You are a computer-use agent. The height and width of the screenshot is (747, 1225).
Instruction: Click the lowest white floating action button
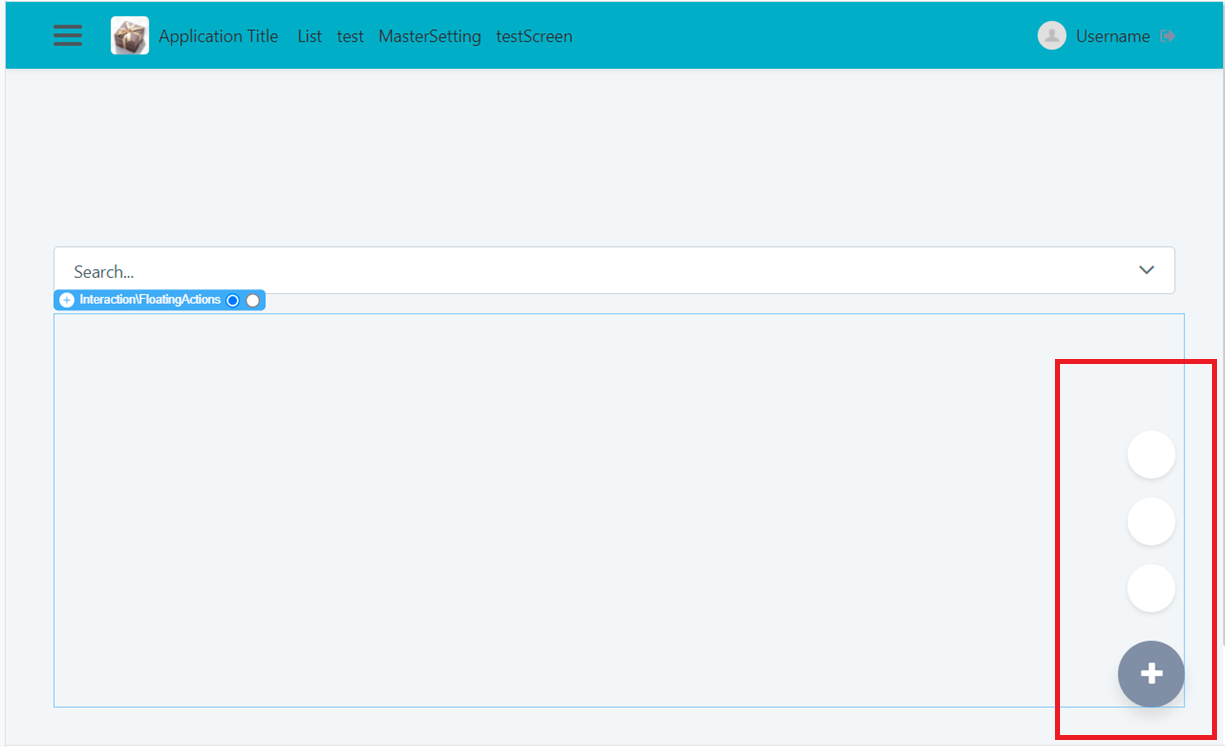click(x=1151, y=588)
